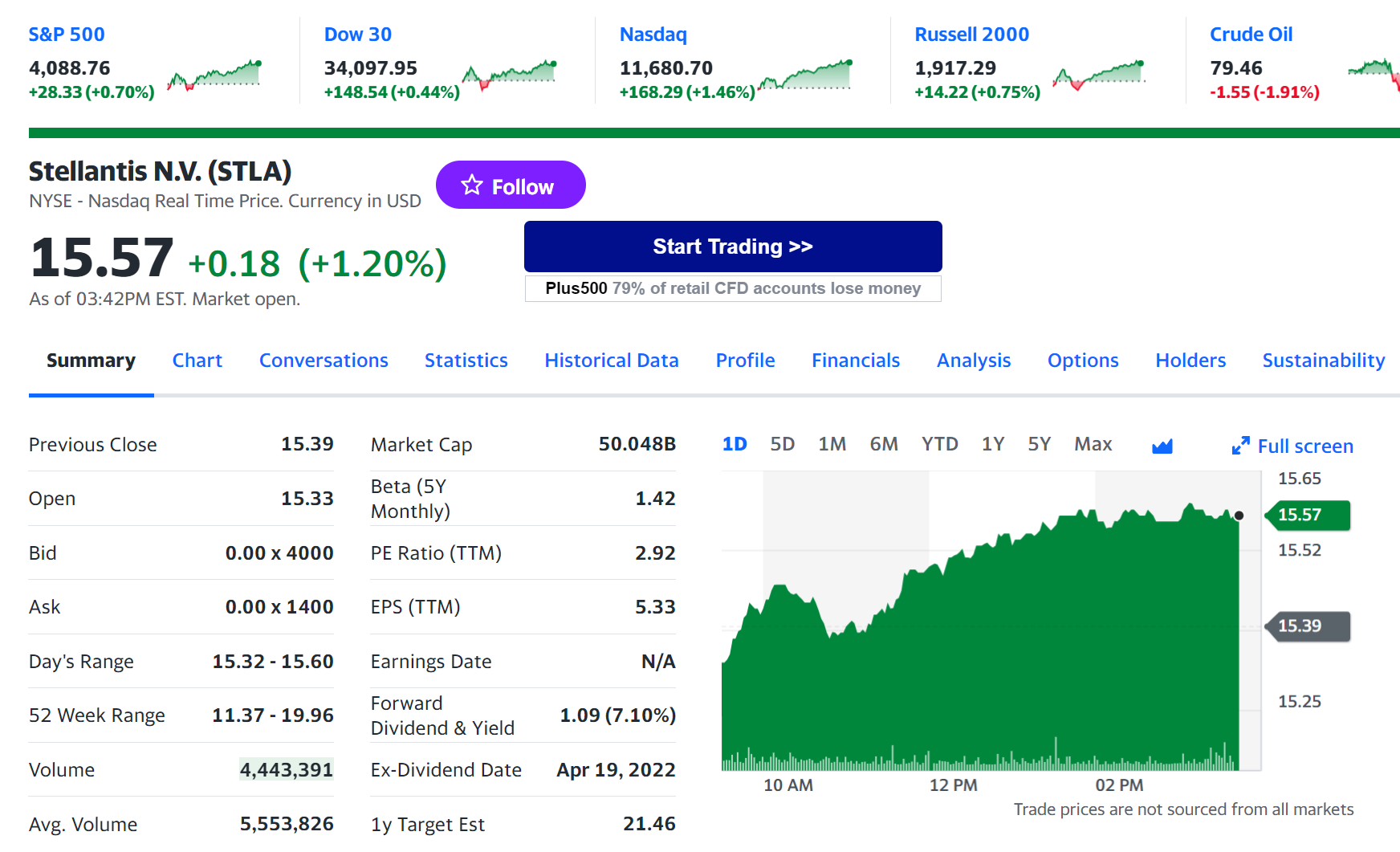Click the 1y Target Est value 21.46
Image resolution: width=1400 pixels, height=852 pixels.
coord(649,824)
